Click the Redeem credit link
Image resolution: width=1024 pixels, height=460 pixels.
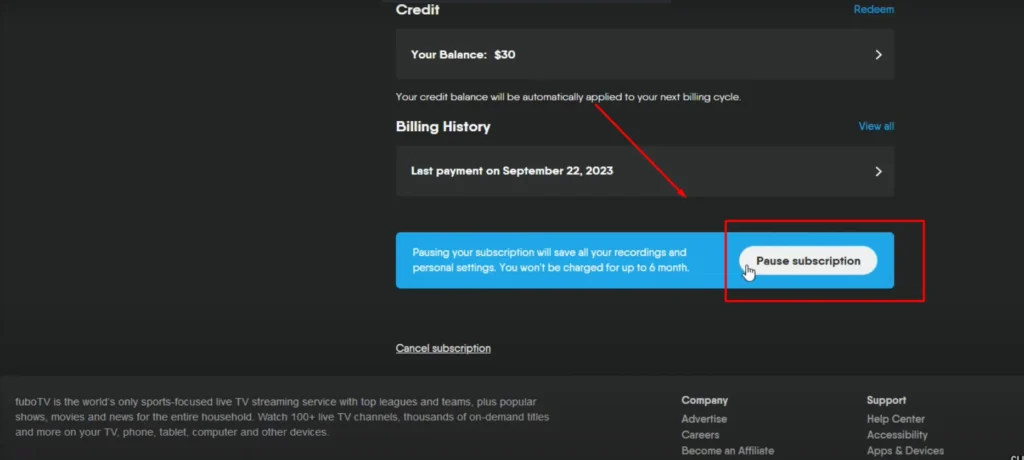point(874,9)
